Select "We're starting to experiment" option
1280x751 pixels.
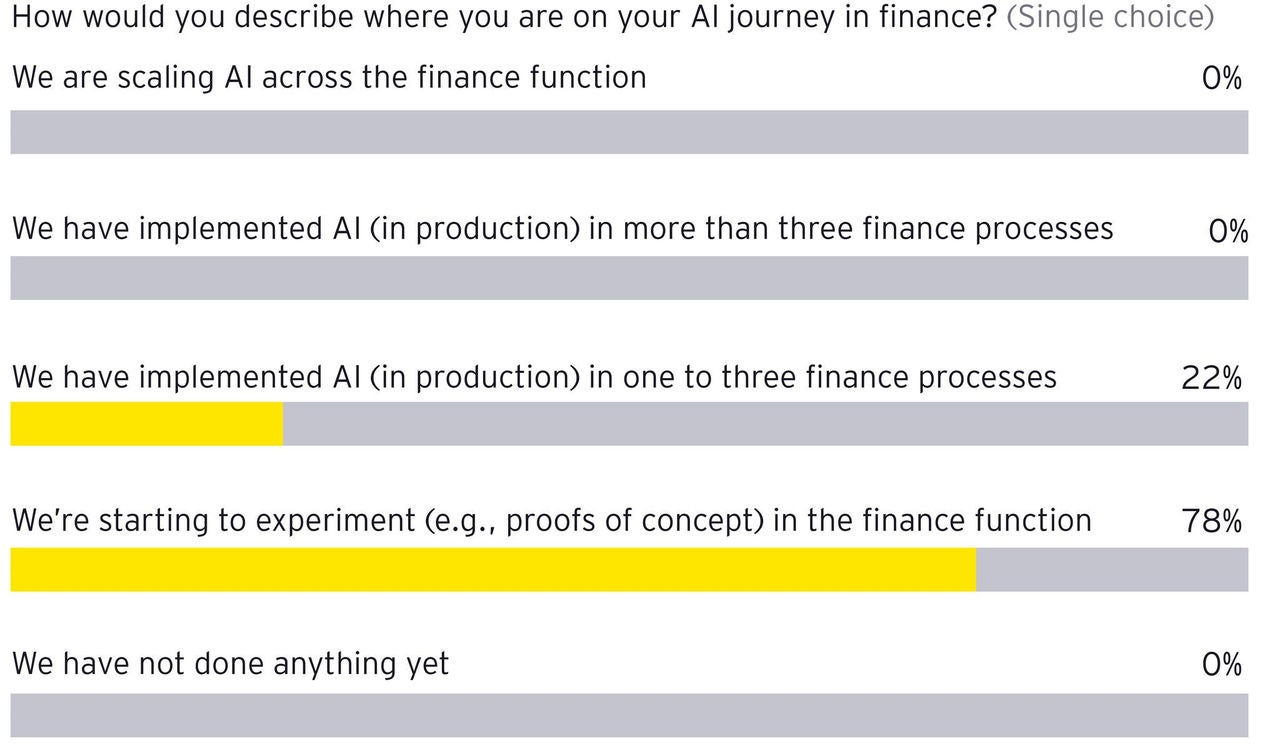pyautogui.click(x=551, y=521)
